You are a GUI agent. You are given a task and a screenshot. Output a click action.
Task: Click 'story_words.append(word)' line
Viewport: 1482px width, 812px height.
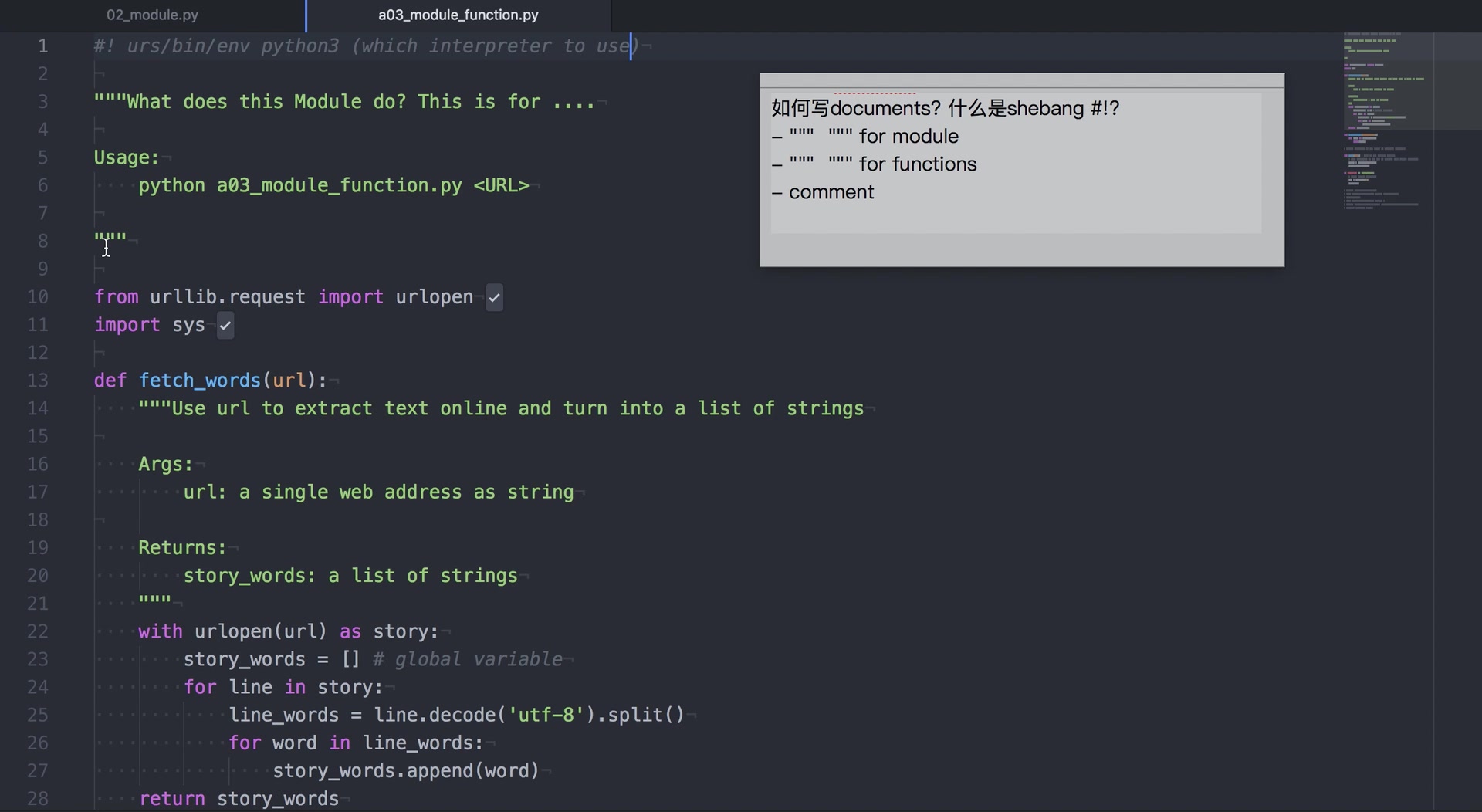405,770
